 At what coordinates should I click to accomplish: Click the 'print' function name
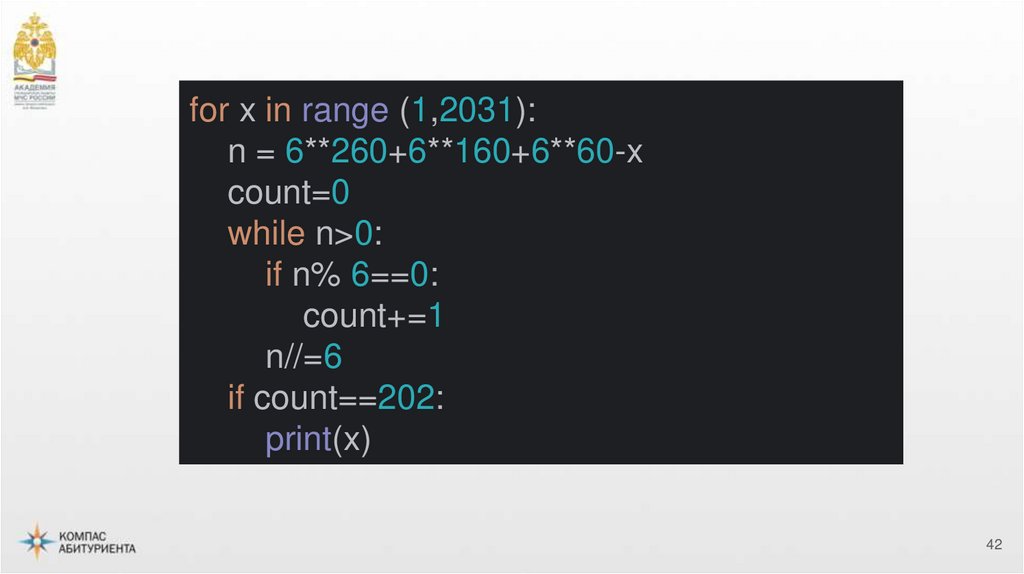click(298, 440)
